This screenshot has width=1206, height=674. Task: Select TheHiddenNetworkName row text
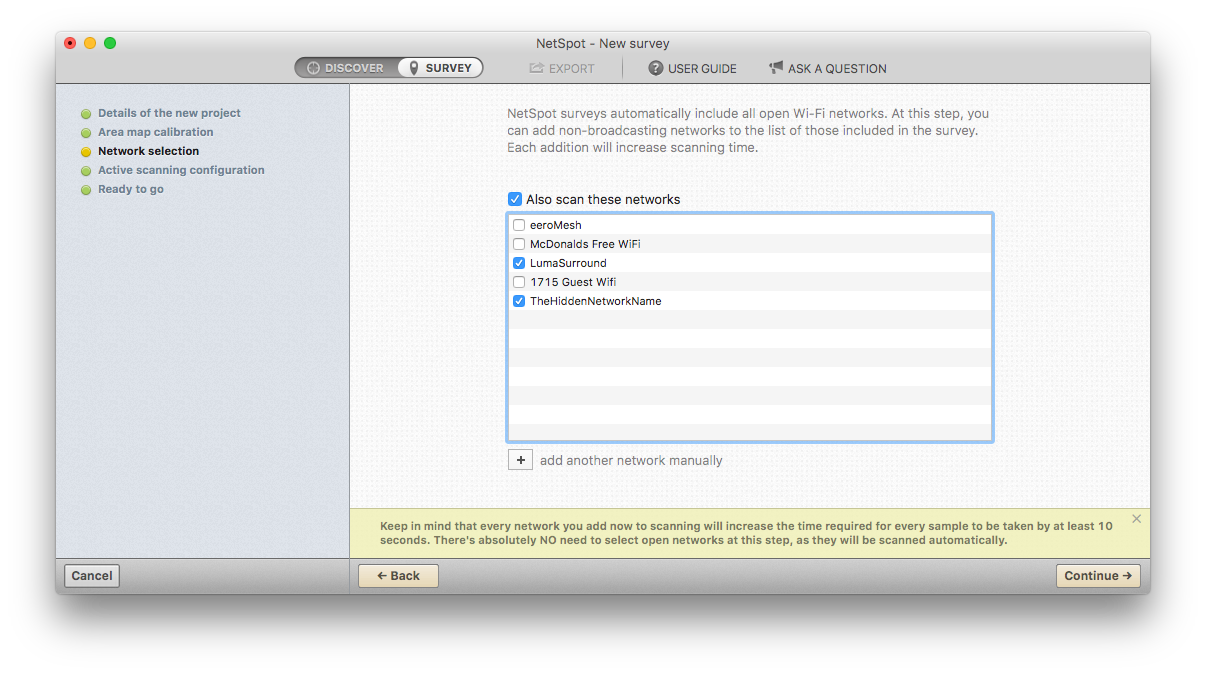coord(596,301)
